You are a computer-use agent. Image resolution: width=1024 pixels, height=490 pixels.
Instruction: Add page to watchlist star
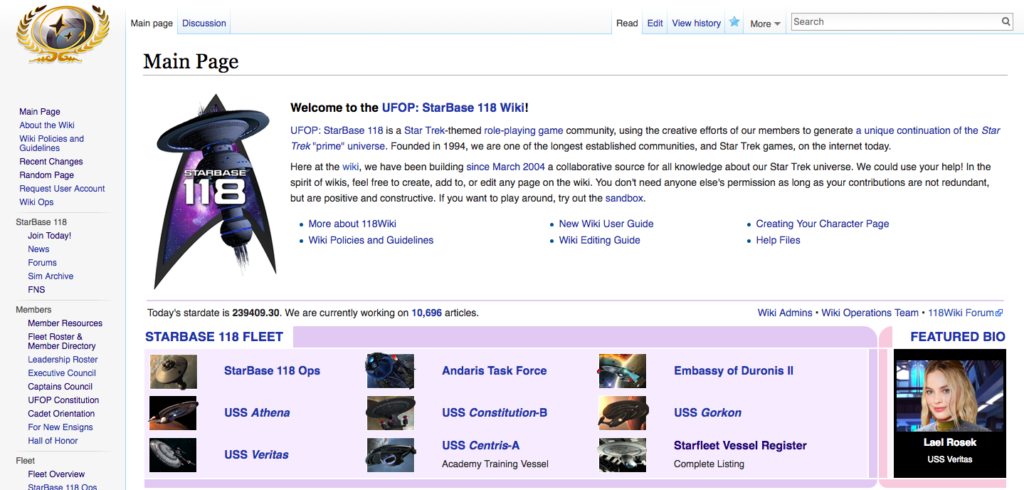point(734,22)
